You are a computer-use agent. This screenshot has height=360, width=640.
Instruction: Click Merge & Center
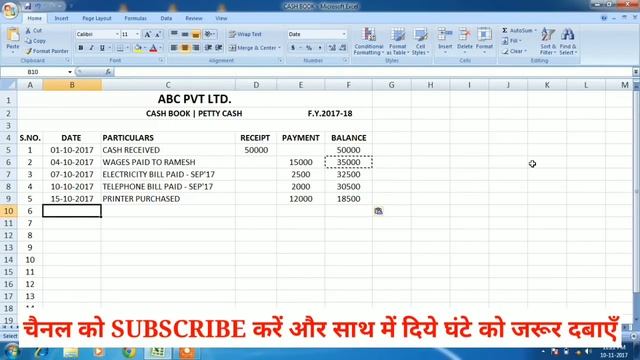[x=255, y=48]
